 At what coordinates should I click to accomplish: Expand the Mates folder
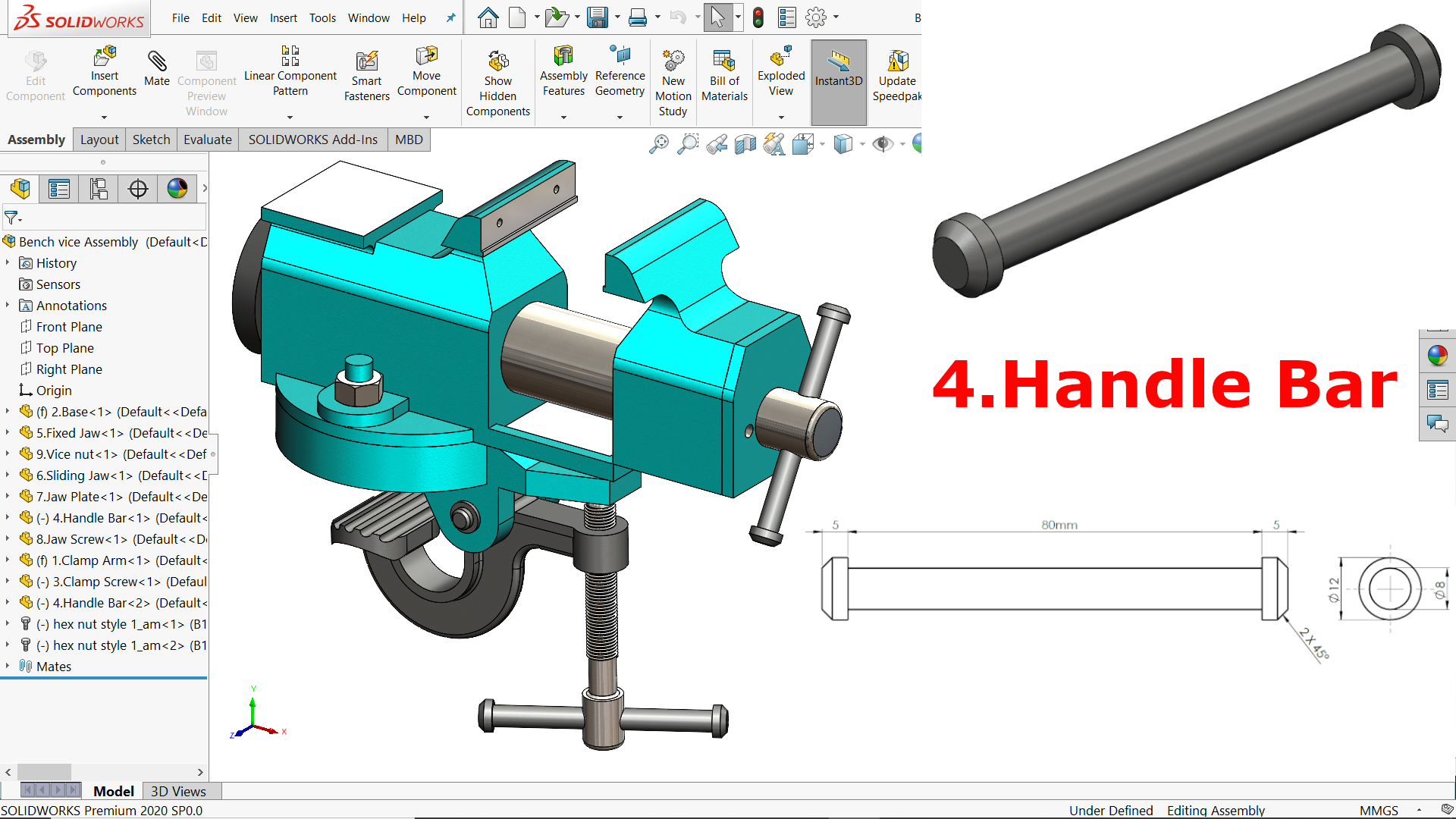click(8, 666)
